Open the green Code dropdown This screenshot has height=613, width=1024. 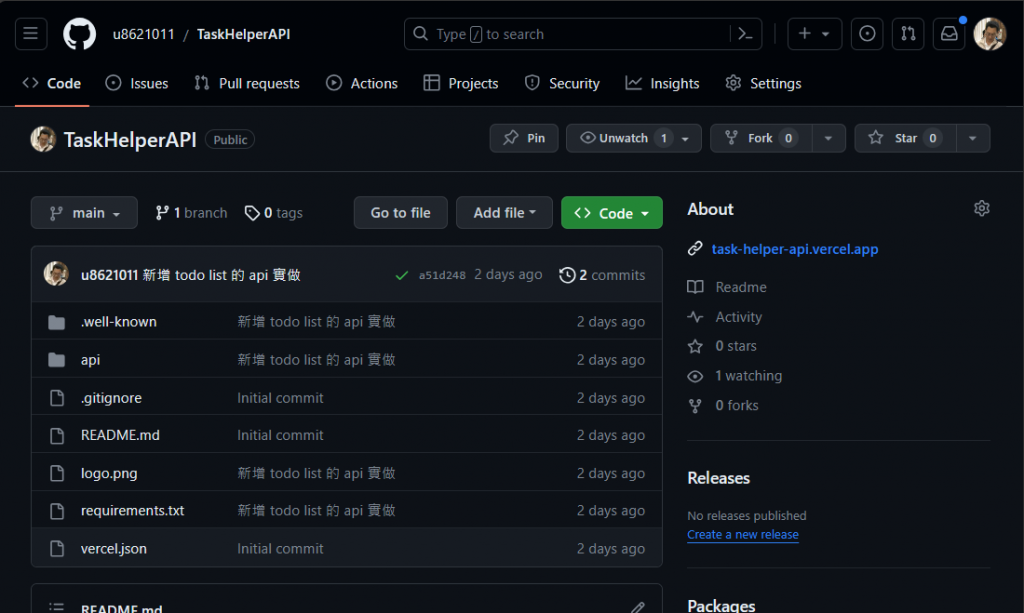[x=611, y=213]
